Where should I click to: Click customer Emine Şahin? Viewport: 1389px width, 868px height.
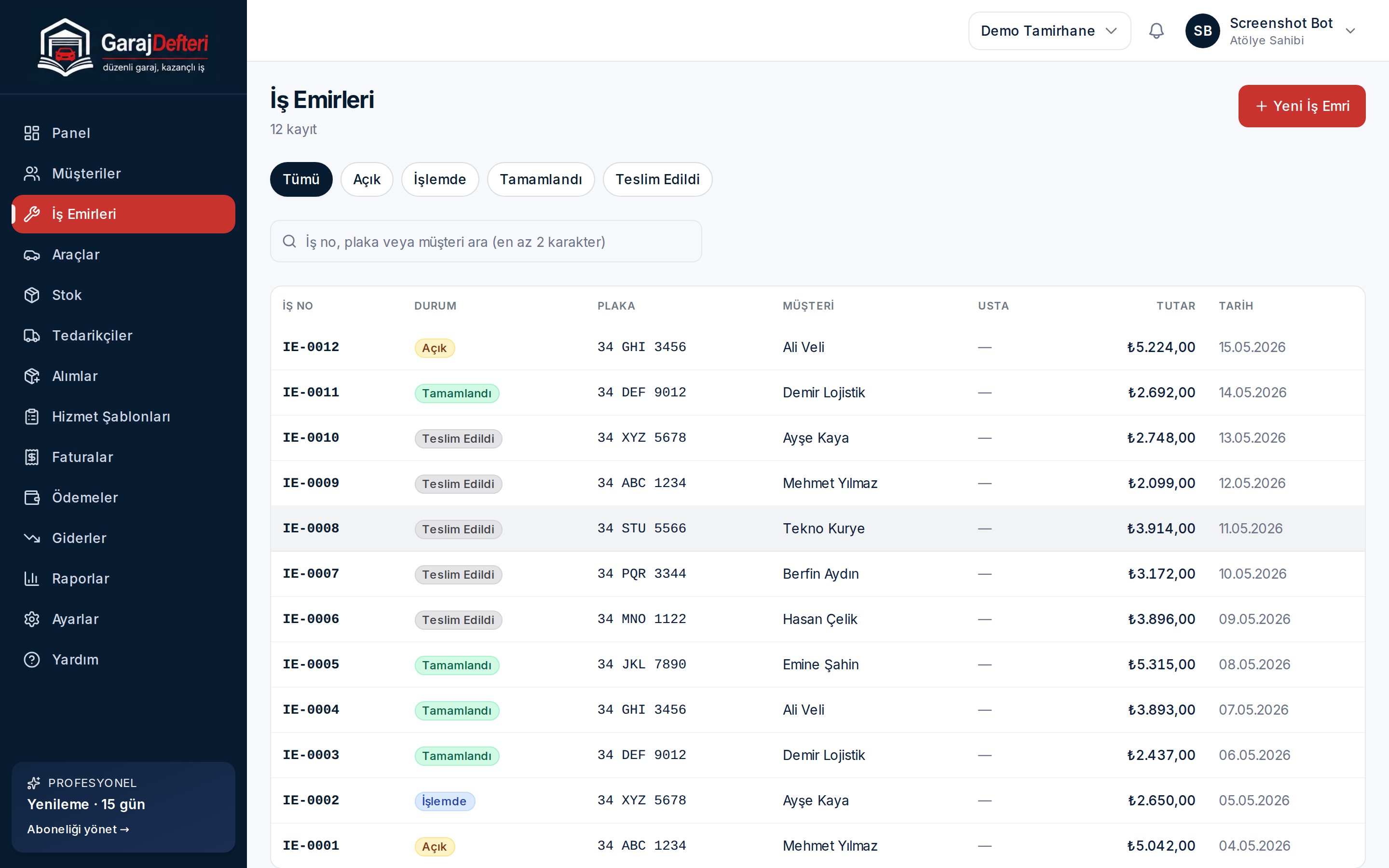821,664
